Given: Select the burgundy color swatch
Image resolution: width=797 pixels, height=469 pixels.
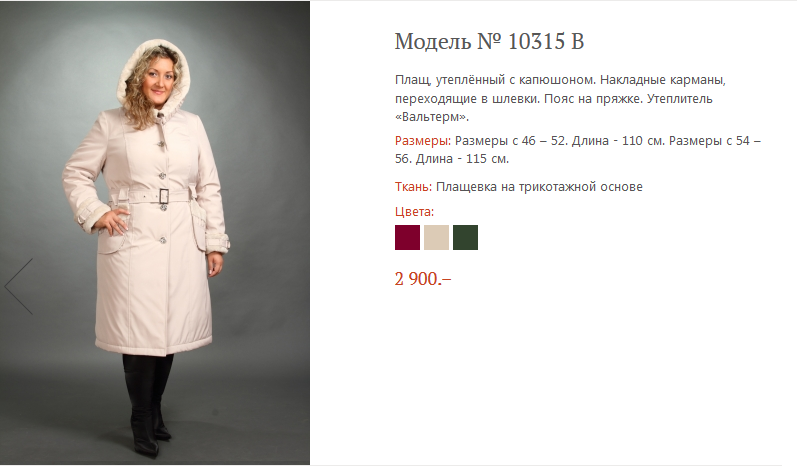Looking at the screenshot, I should click(x=407, y=237).
